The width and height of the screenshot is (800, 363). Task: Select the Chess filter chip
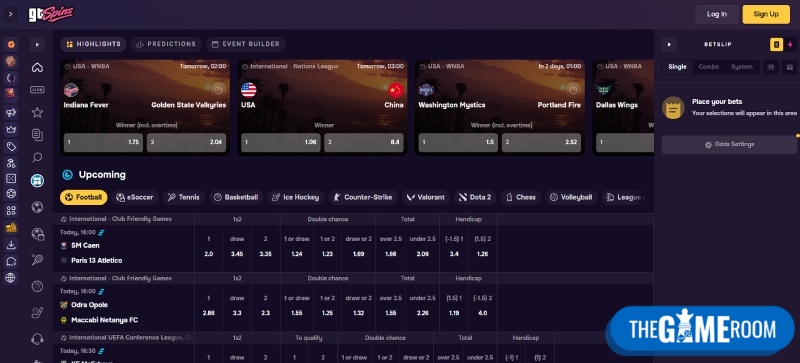click(520, 197)
